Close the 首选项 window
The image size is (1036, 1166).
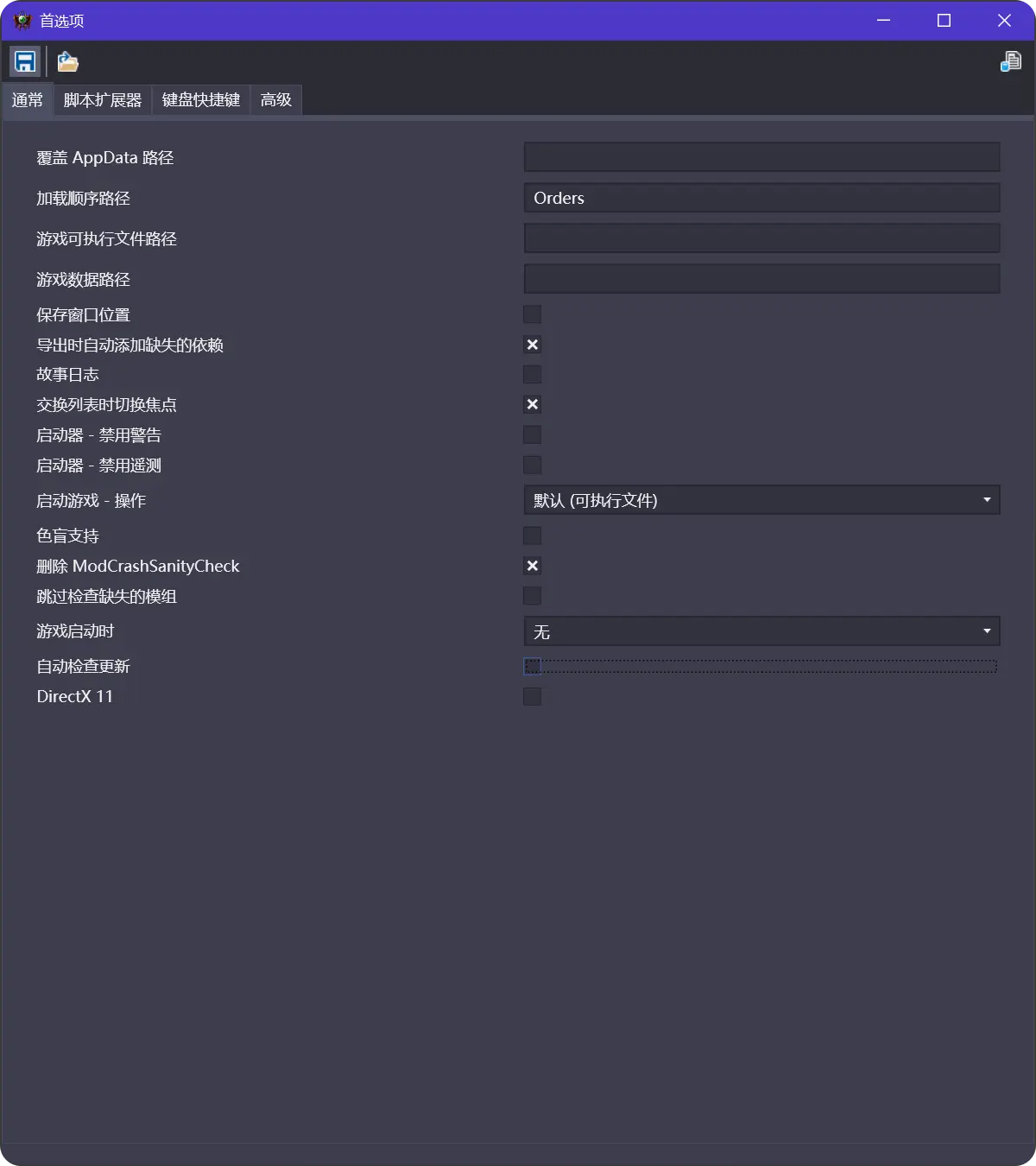(1004, 21)
